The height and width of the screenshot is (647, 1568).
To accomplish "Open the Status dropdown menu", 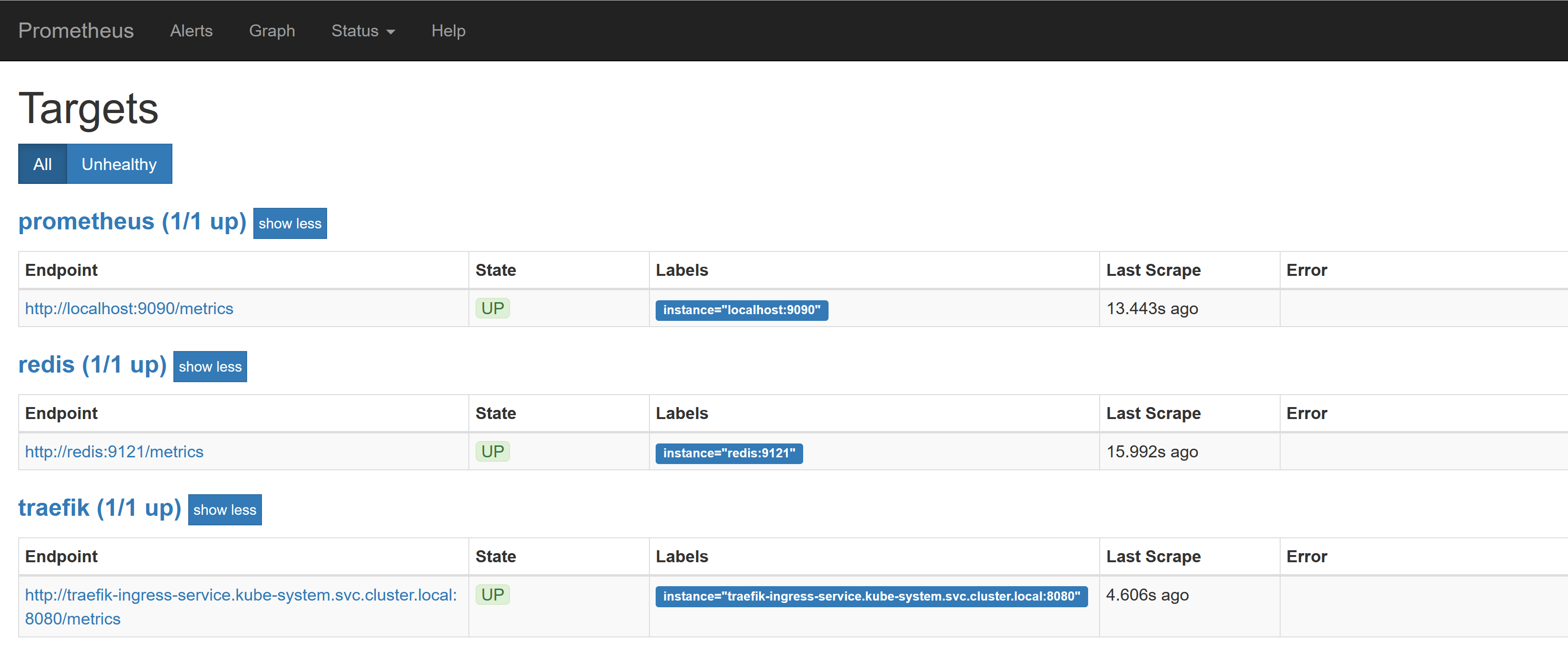I will [363, 31].
